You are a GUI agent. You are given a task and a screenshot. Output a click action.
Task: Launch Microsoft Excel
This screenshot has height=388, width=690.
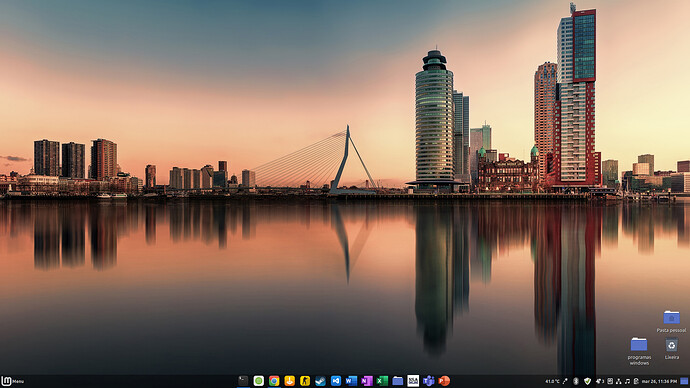click(382, 381)
